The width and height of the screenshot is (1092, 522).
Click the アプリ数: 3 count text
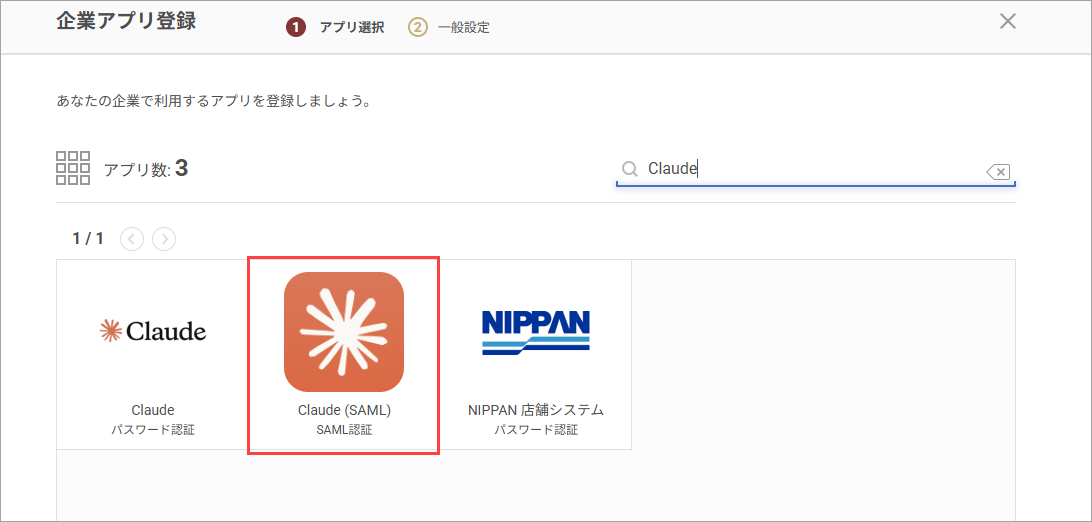coord(146,168)
